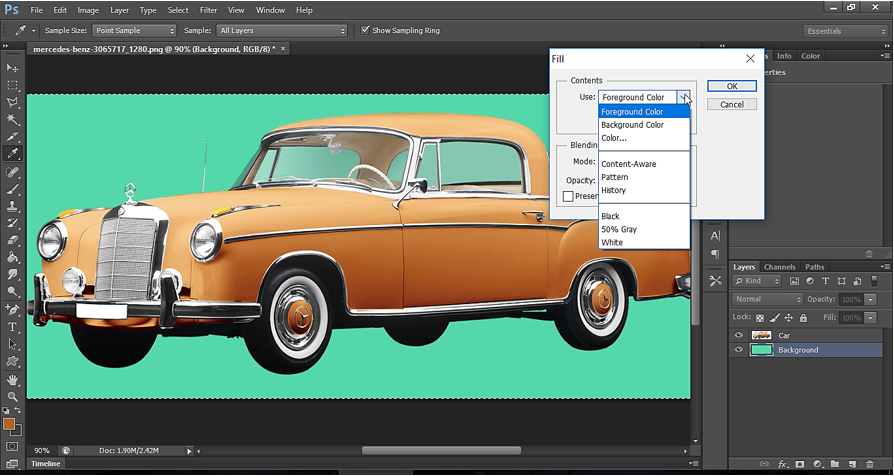This screenshot has width=894, height=476.
Task: Uncheck Show Sampling Ring checkbox
Action: click(x=365, y=30)
